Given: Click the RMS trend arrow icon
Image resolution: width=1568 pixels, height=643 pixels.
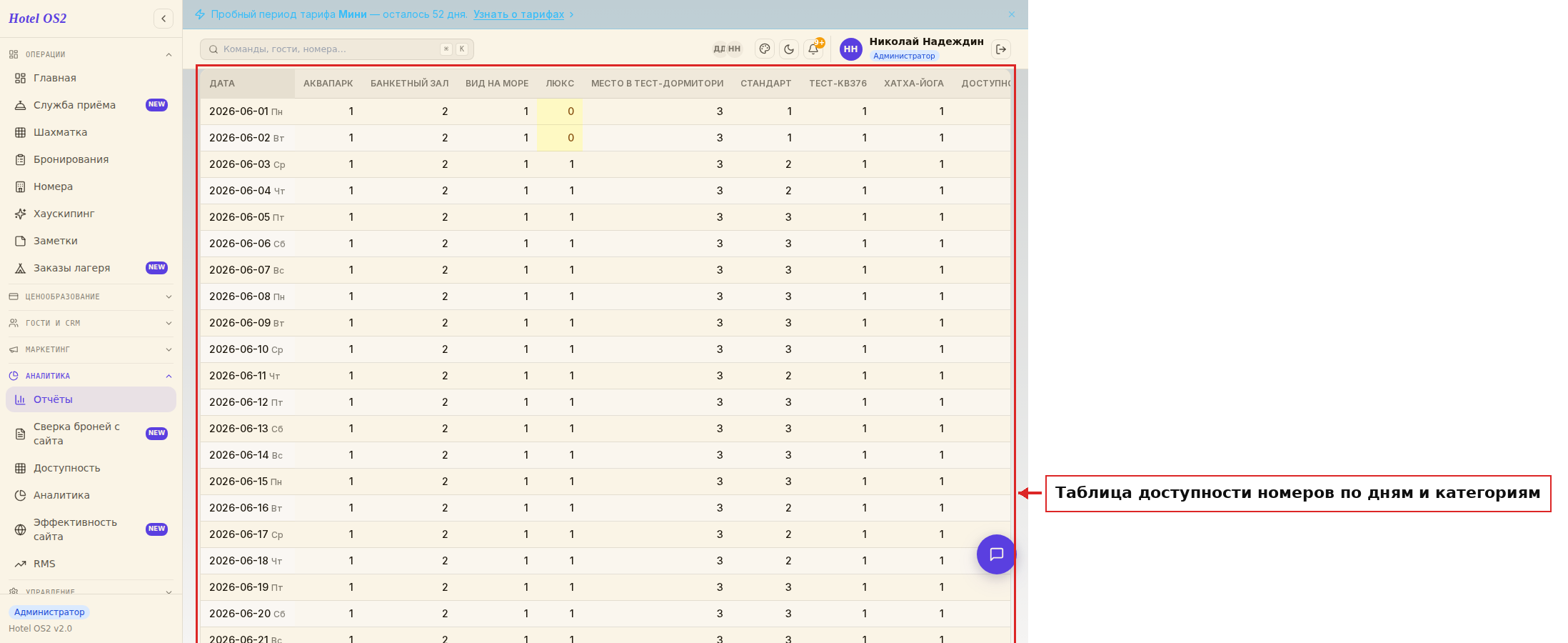Looking at the screenshot, I should (20, 564).
